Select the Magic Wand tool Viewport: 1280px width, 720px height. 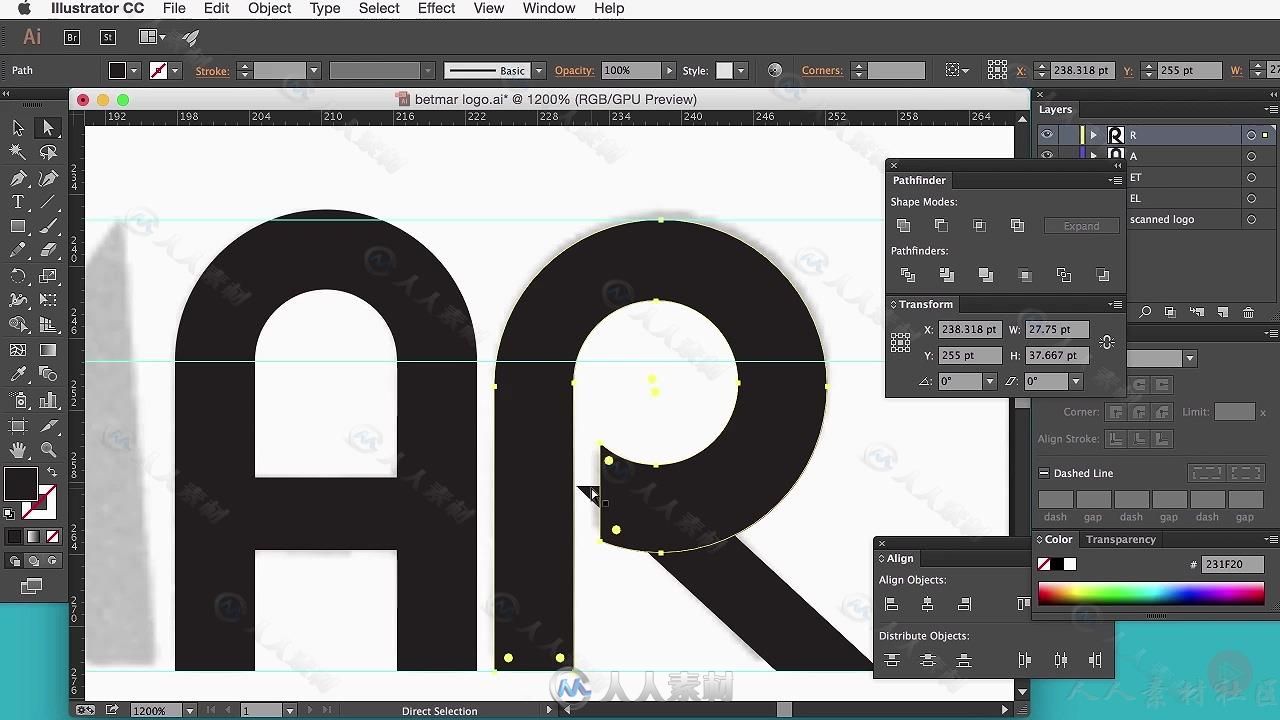tap(18, 152)
